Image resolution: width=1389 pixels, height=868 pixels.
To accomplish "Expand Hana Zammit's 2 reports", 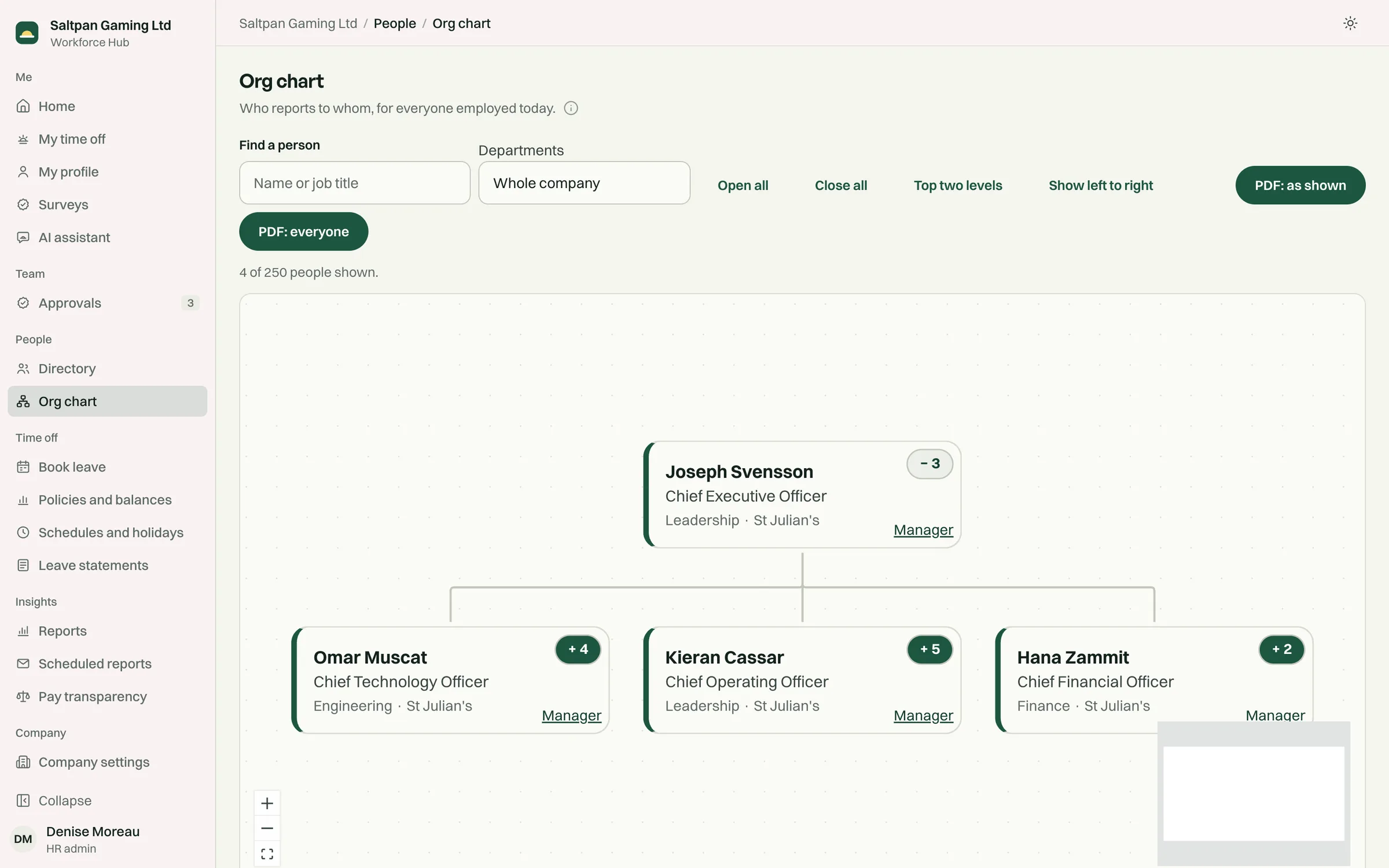I will (1281, 649).
